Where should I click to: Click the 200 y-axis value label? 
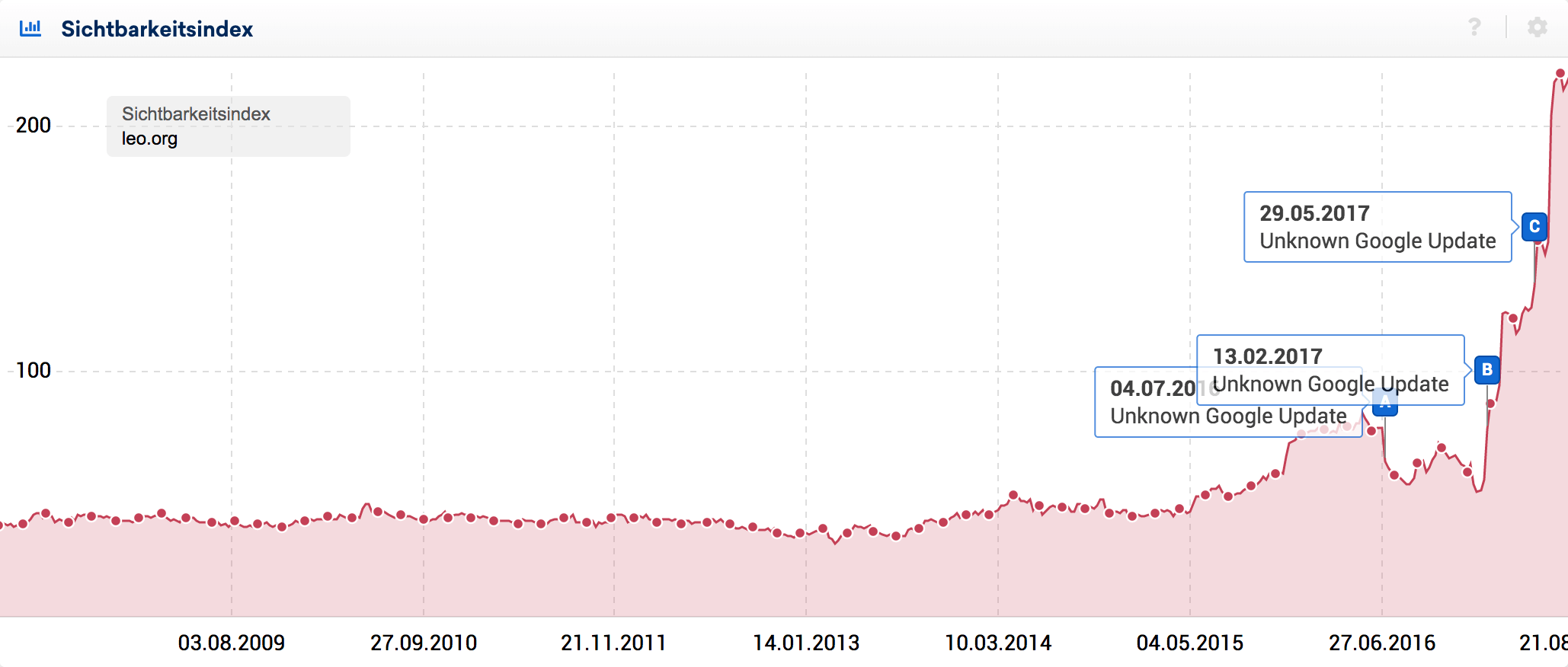[x=34, y=126]
